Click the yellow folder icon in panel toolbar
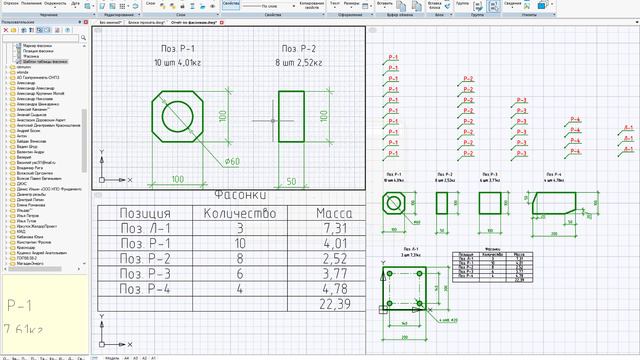Viewport: 640px width, 360px height. 13,30
